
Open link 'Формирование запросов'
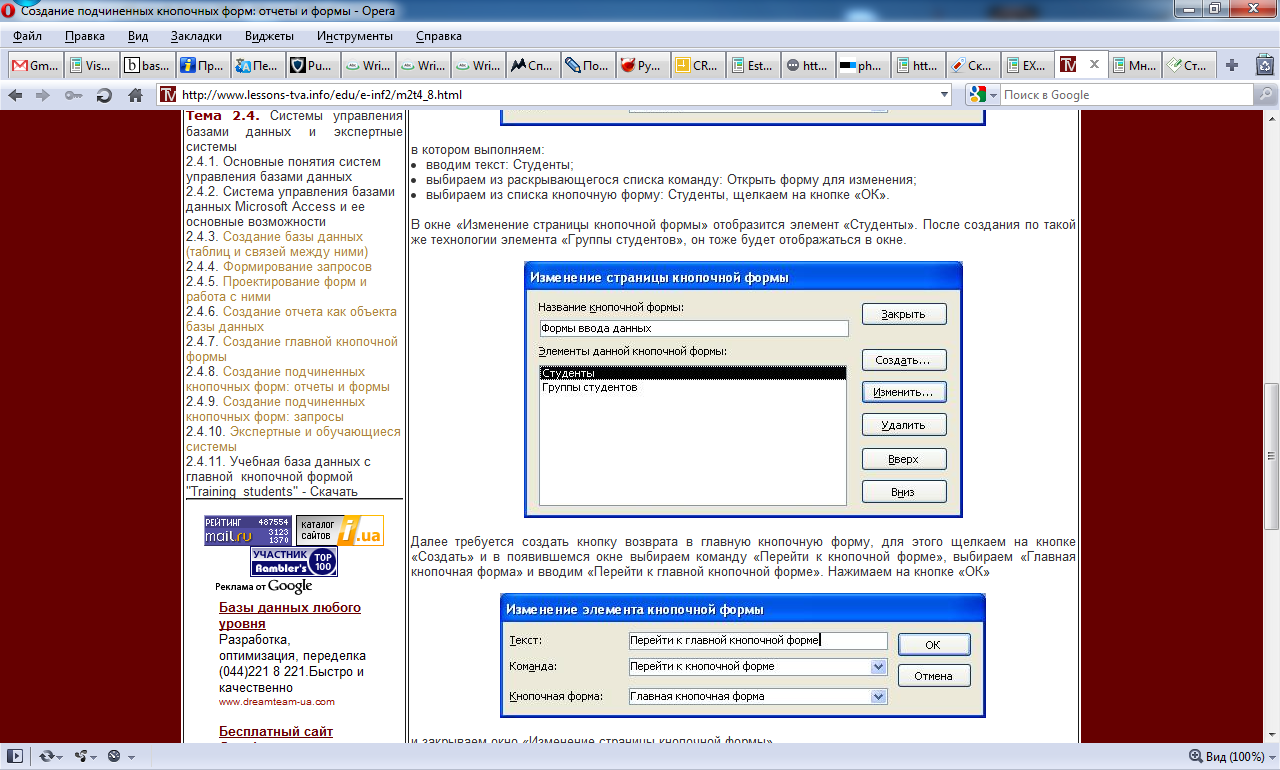[x=297, y=267]
